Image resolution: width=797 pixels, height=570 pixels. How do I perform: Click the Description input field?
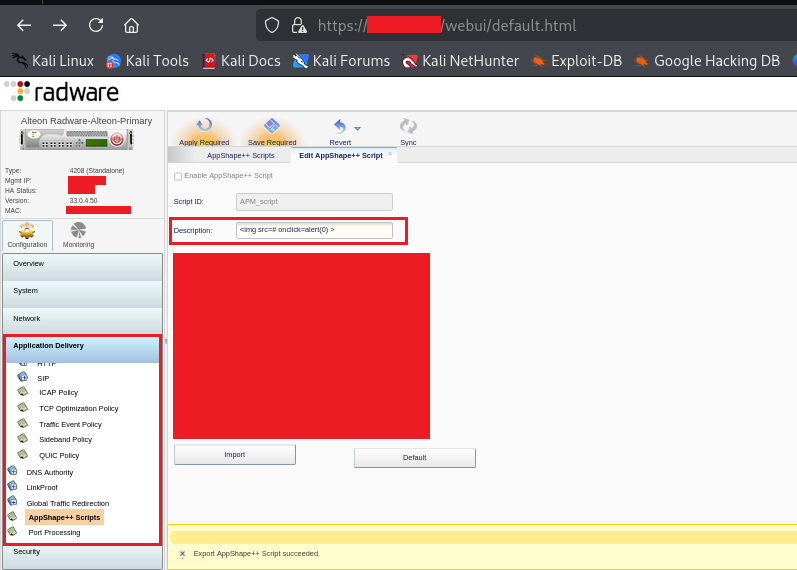314,230
